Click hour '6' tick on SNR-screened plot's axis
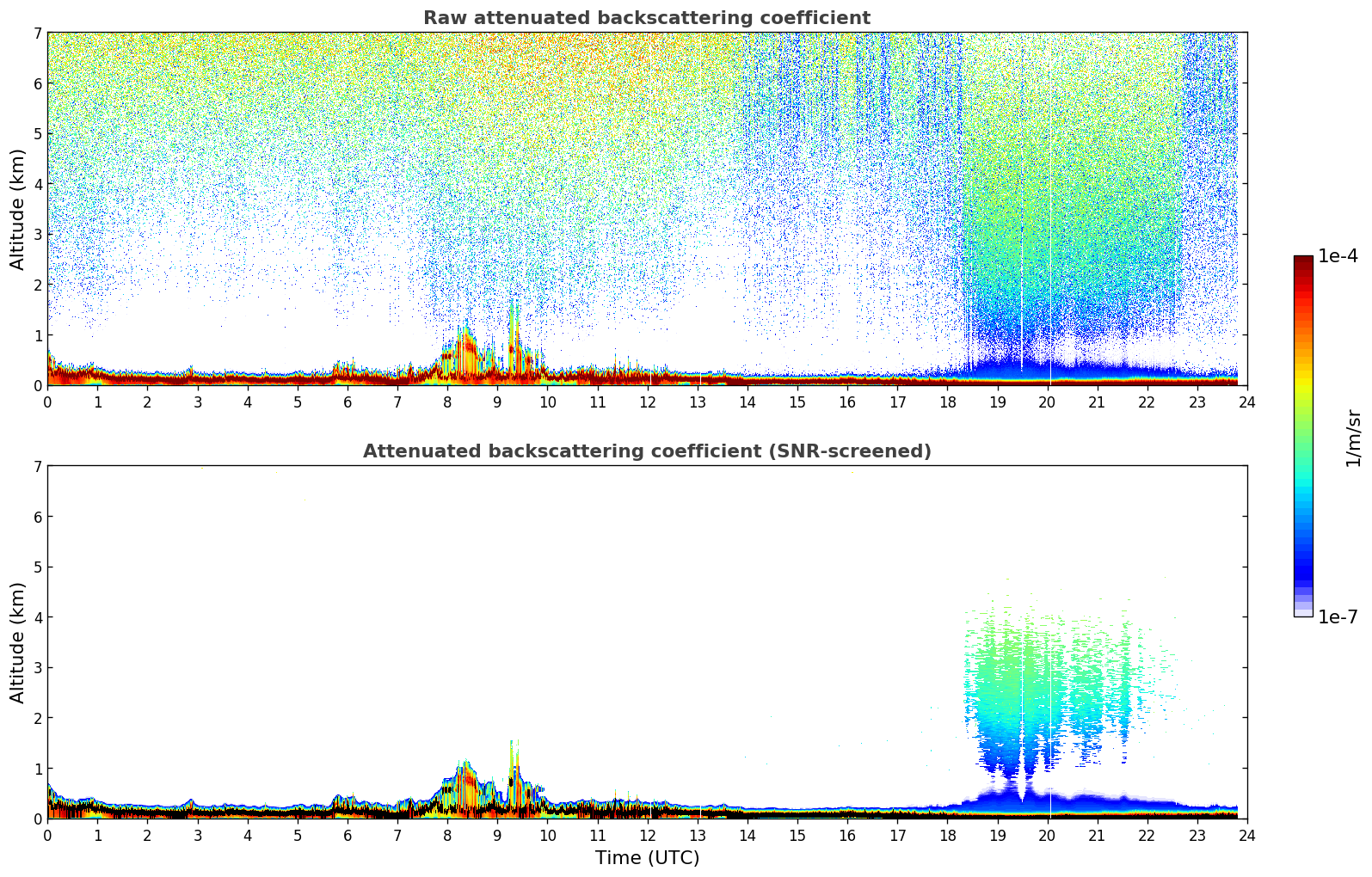Viewport: 1372px width, 877px height. (x=348, y=836)
